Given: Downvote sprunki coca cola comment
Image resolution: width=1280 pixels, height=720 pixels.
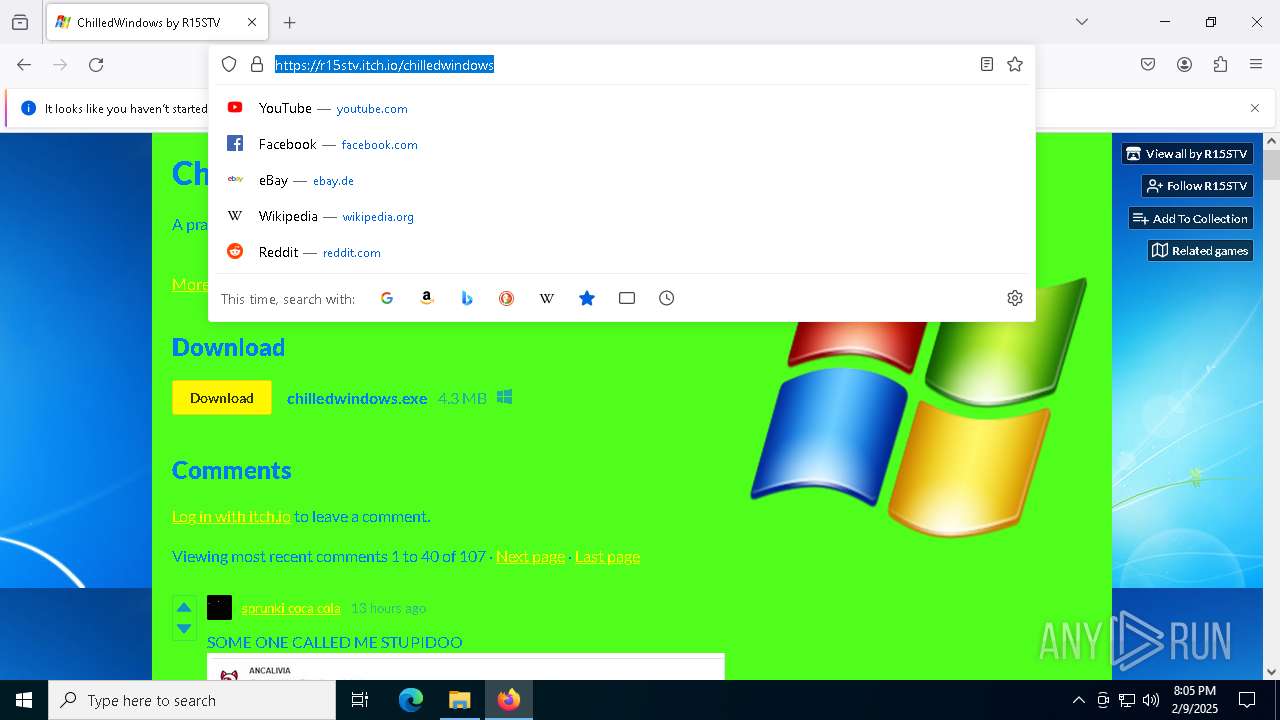Looking at the screenshot, I should click(184, 629).
